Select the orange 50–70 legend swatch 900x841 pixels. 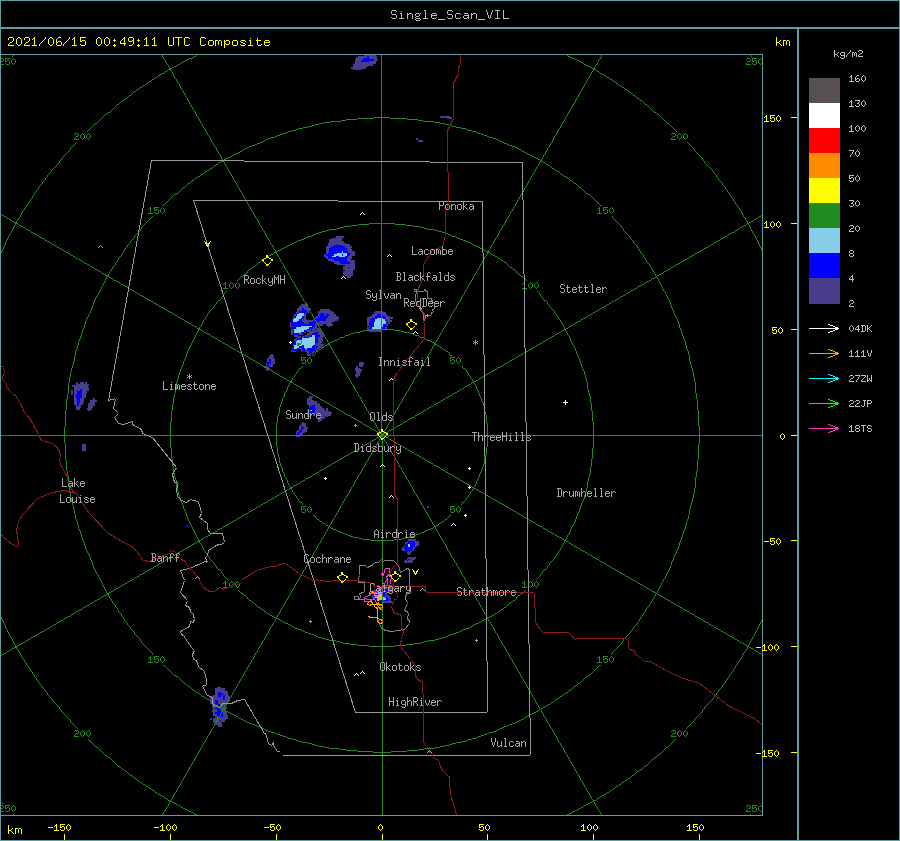824,166
